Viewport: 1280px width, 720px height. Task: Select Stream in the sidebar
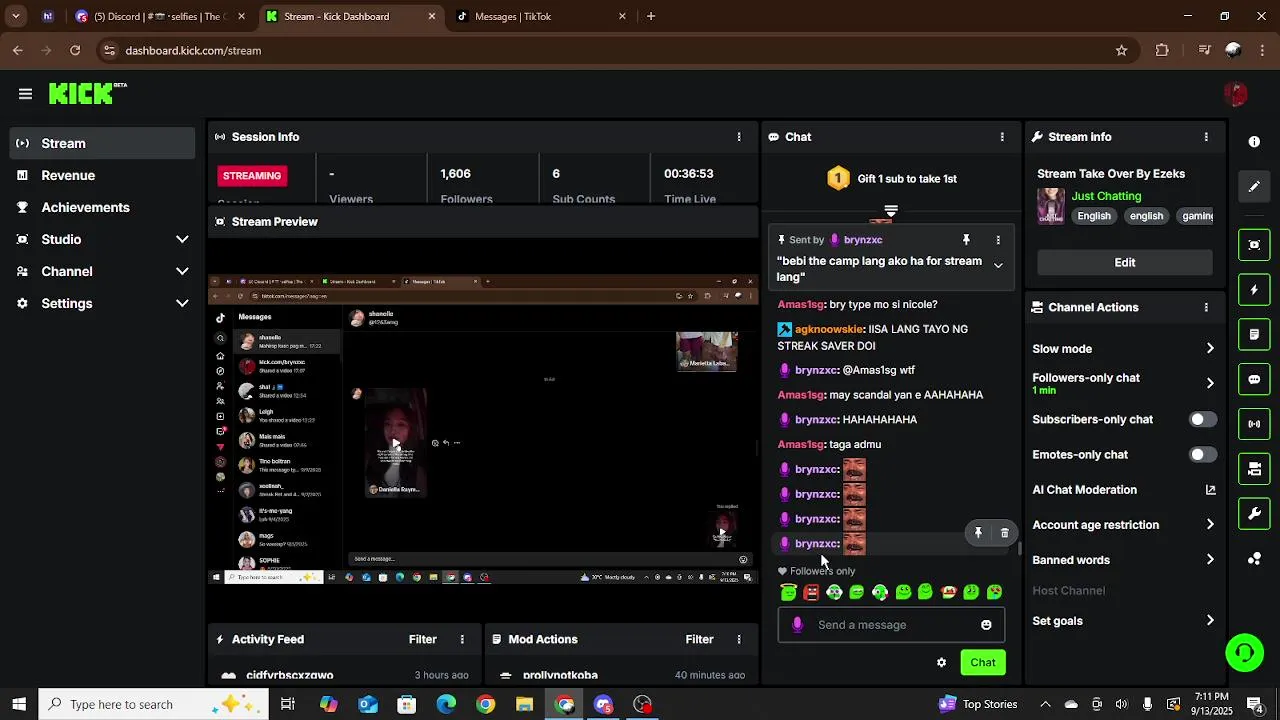(103, 143)
